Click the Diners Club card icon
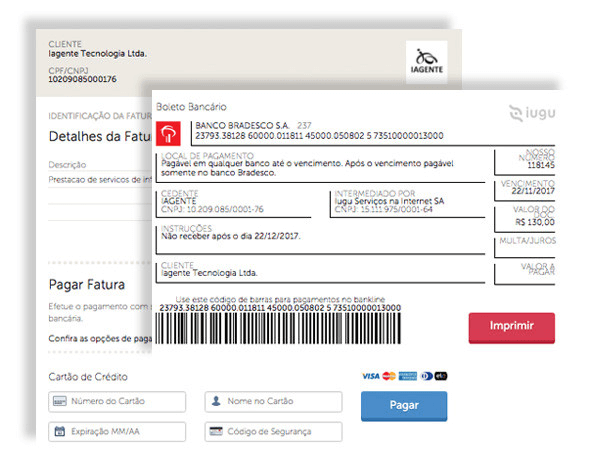 pyautogui.click(x=425, y=376)
